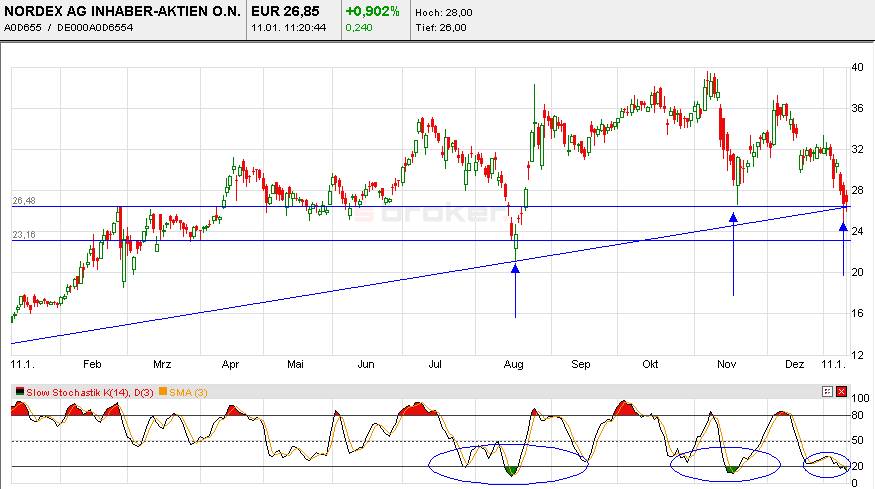875x489 pixels.
Task: Click the stochastic axis value 50
Action: point(857,440)
